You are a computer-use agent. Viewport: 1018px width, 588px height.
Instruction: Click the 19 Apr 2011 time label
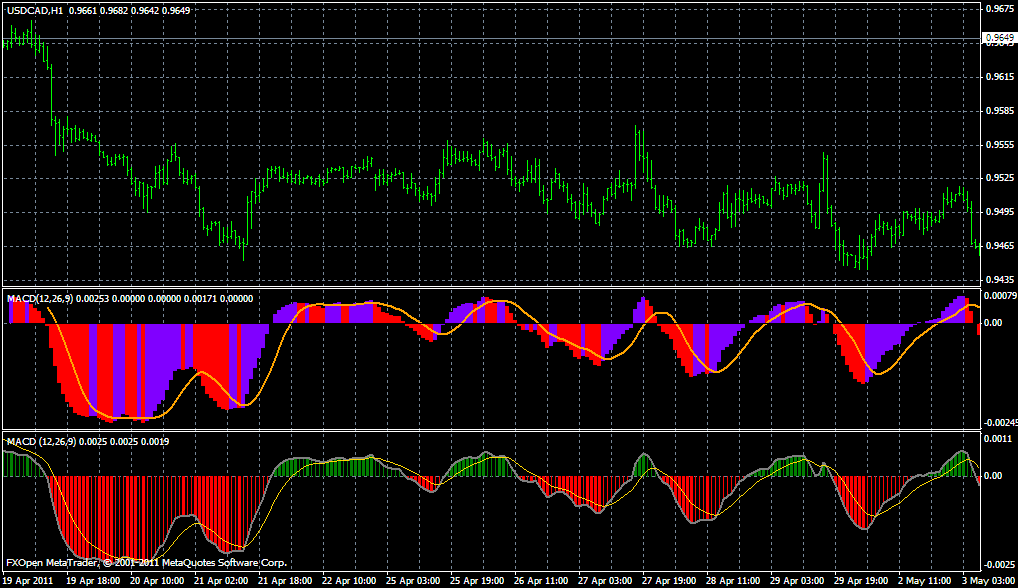click(28, 580)
